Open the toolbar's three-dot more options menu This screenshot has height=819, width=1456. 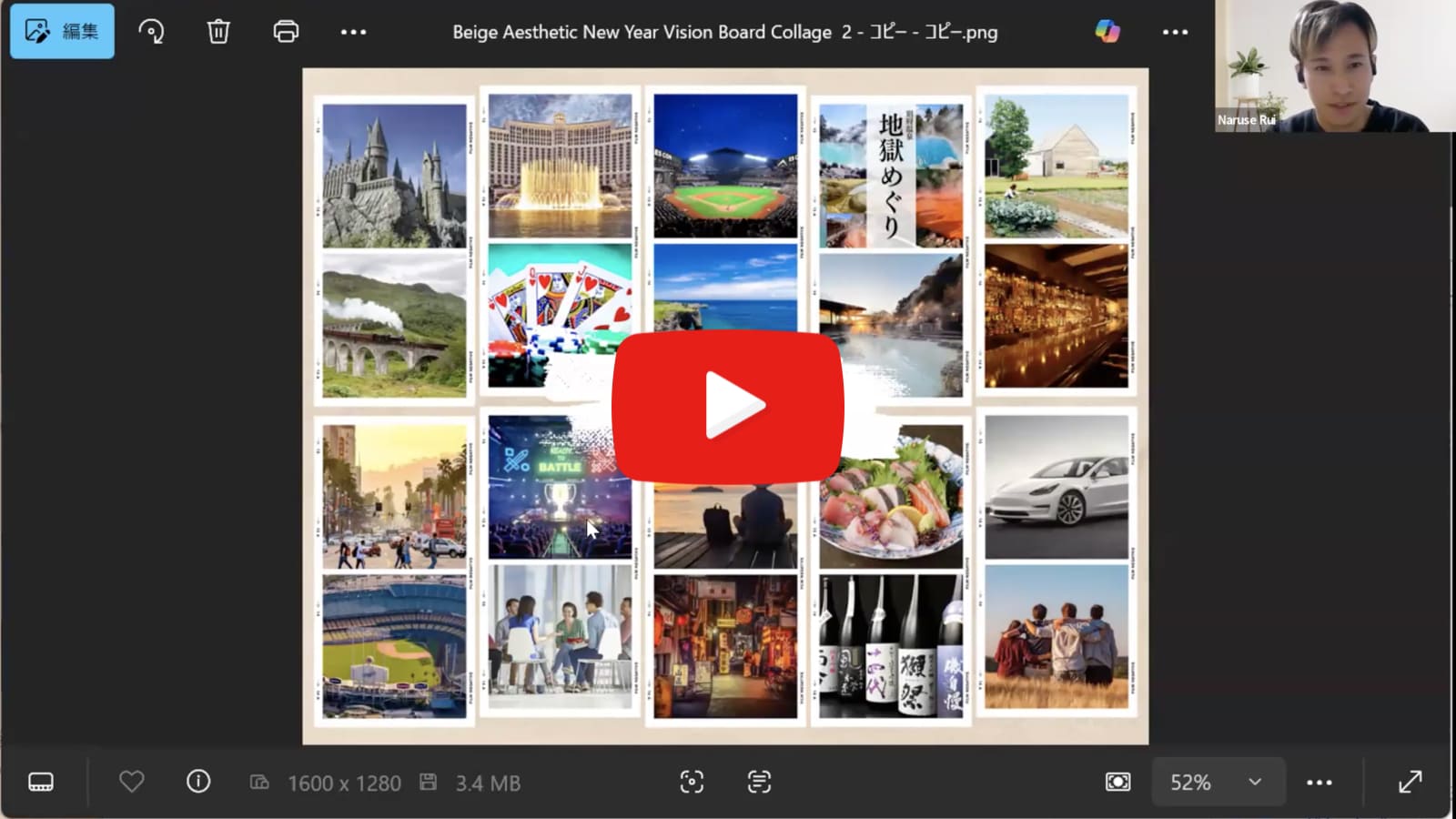pyautogui.click(x=353, y=32)
